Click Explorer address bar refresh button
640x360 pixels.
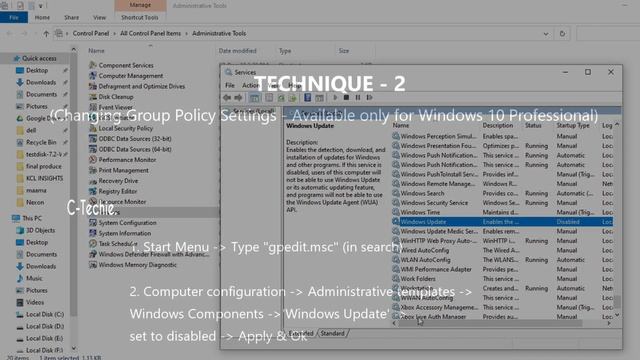[562, 34]
